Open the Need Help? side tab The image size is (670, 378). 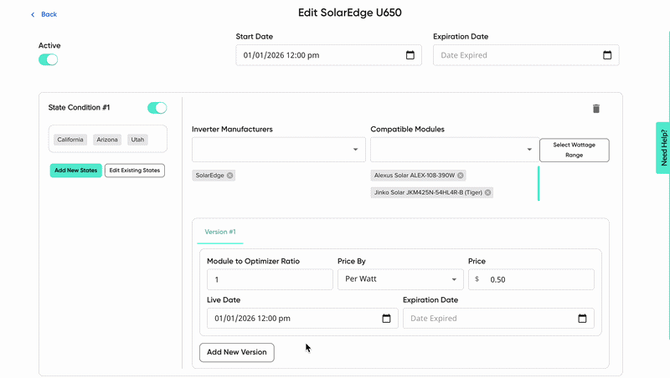tap(663, 148)
